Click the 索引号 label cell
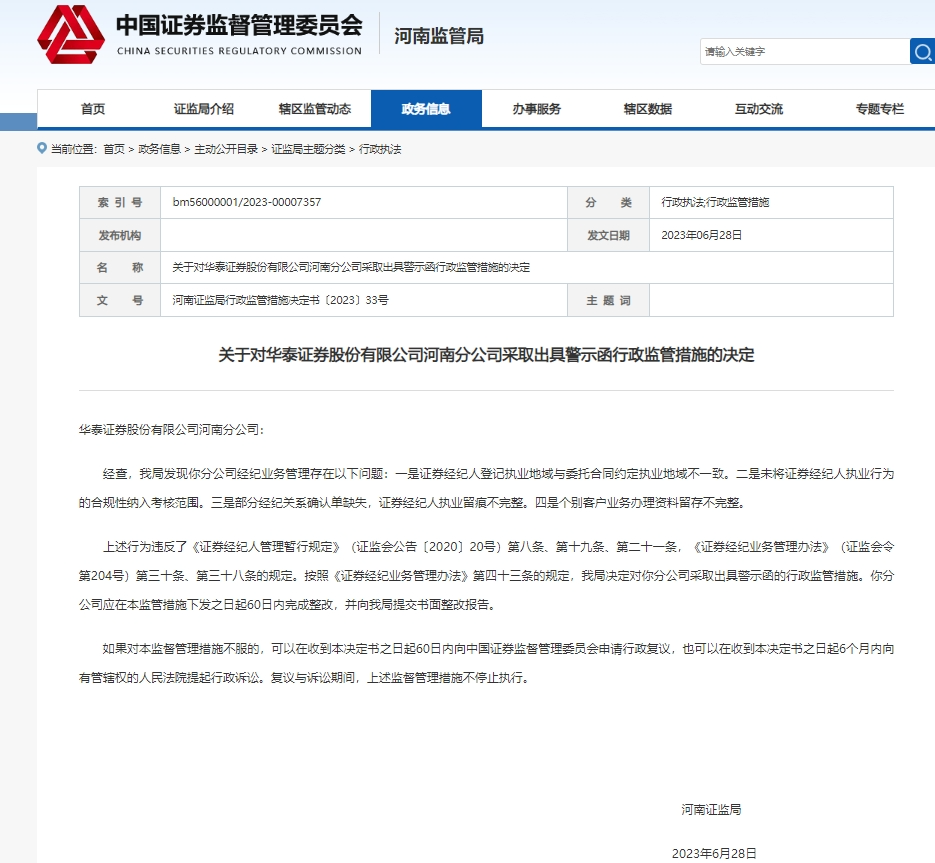The image size is (935, 863). point(120,203)
